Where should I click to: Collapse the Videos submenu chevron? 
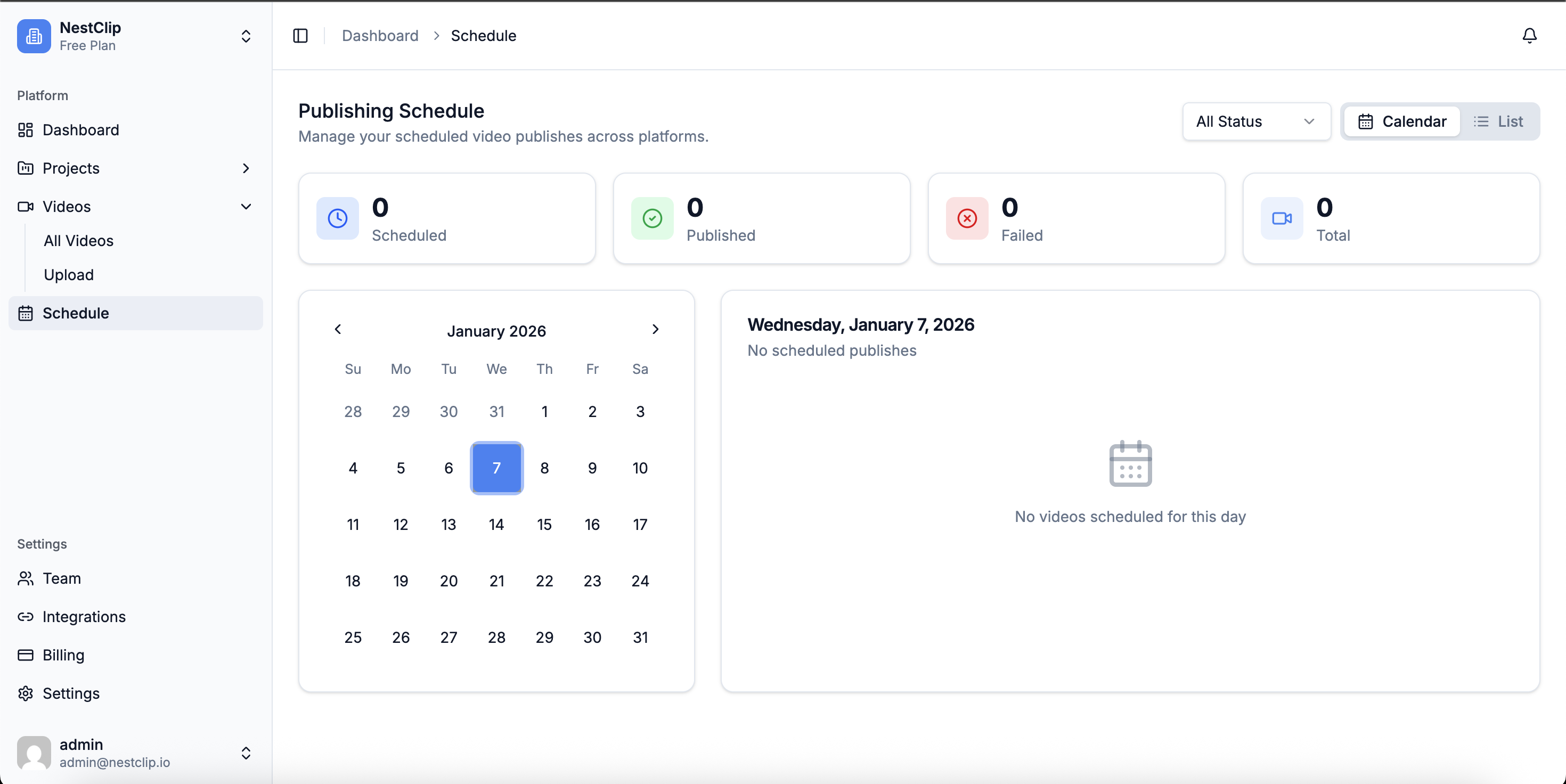pyautogui.click(x=246, y=207)
